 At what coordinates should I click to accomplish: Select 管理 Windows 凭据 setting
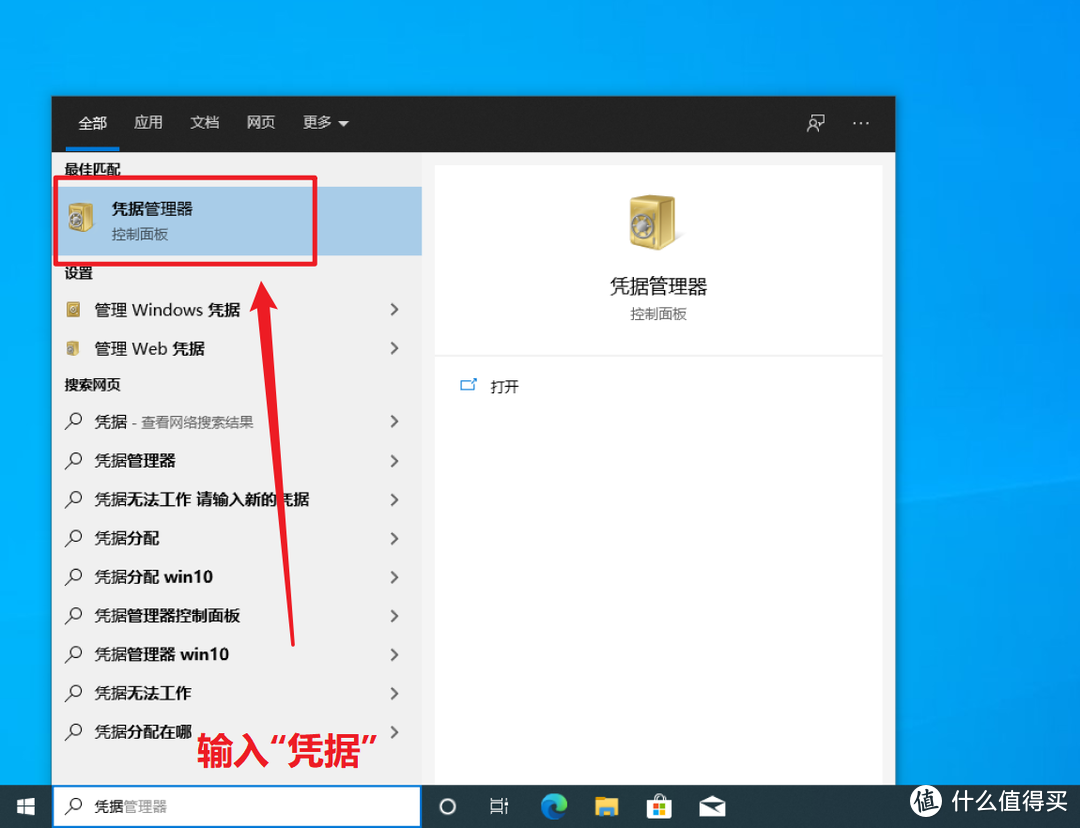[x=237, y=310]
